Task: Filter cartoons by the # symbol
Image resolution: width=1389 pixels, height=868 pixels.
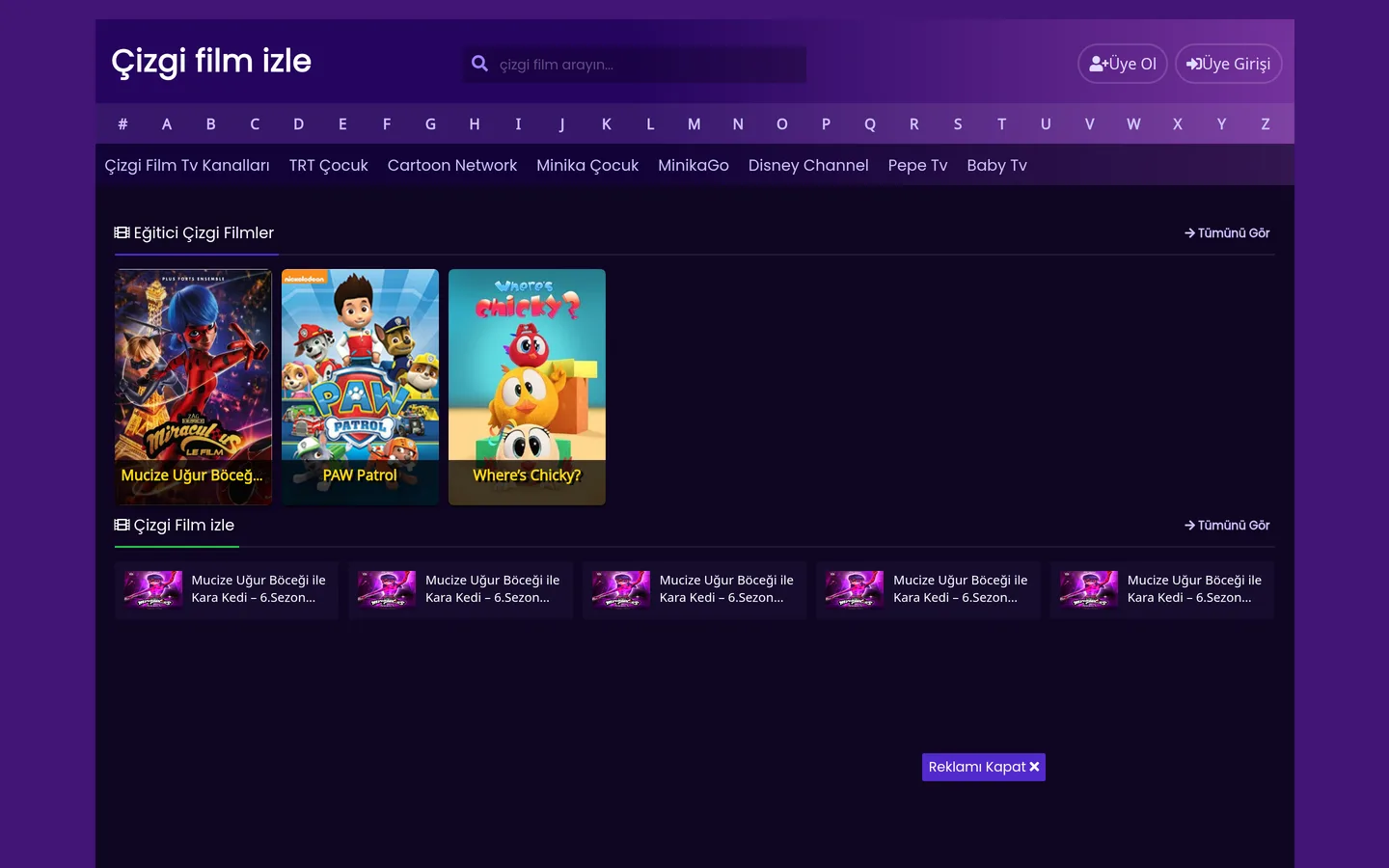Action: [x=123, y=123]
